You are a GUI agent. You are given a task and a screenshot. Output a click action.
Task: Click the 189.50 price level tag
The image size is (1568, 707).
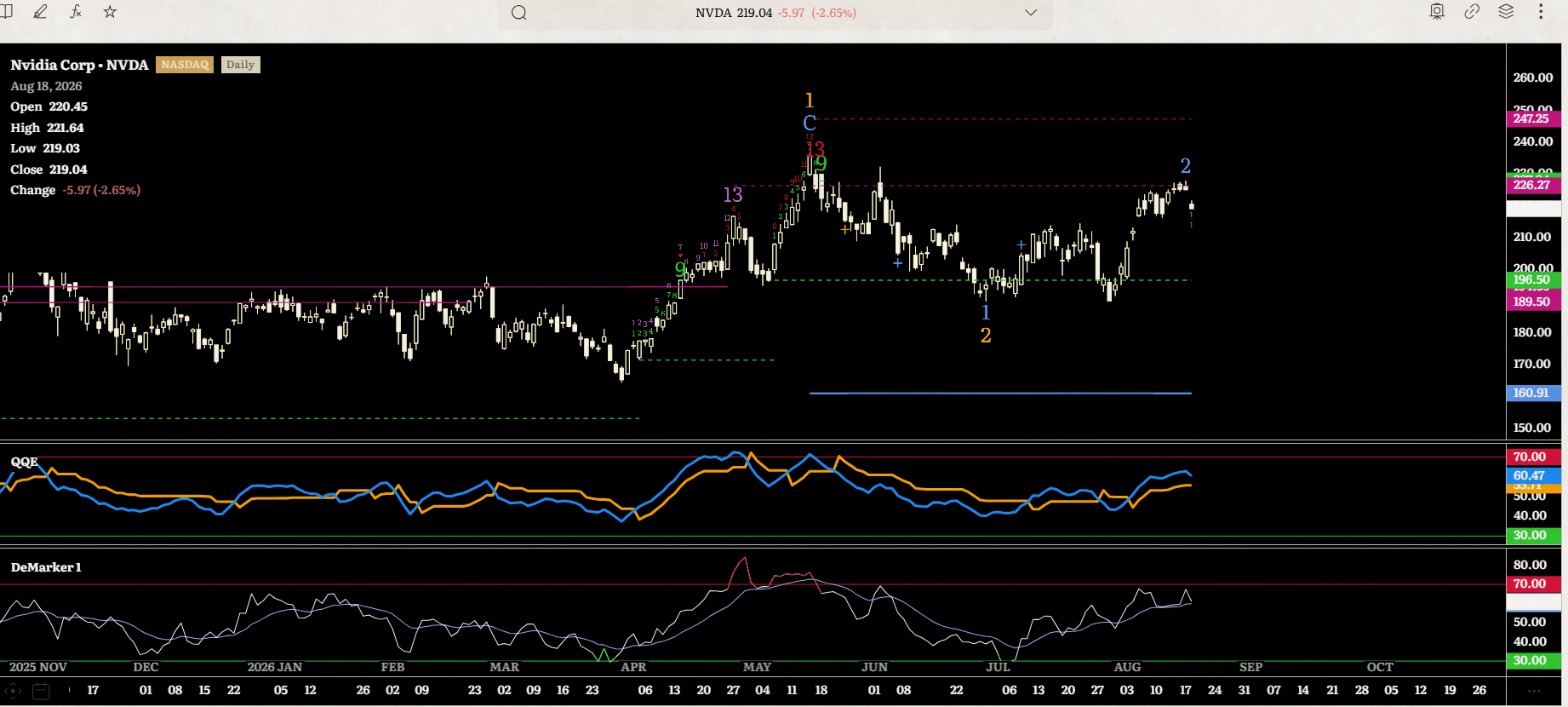pyautogui.click(x=1532, y=302)
